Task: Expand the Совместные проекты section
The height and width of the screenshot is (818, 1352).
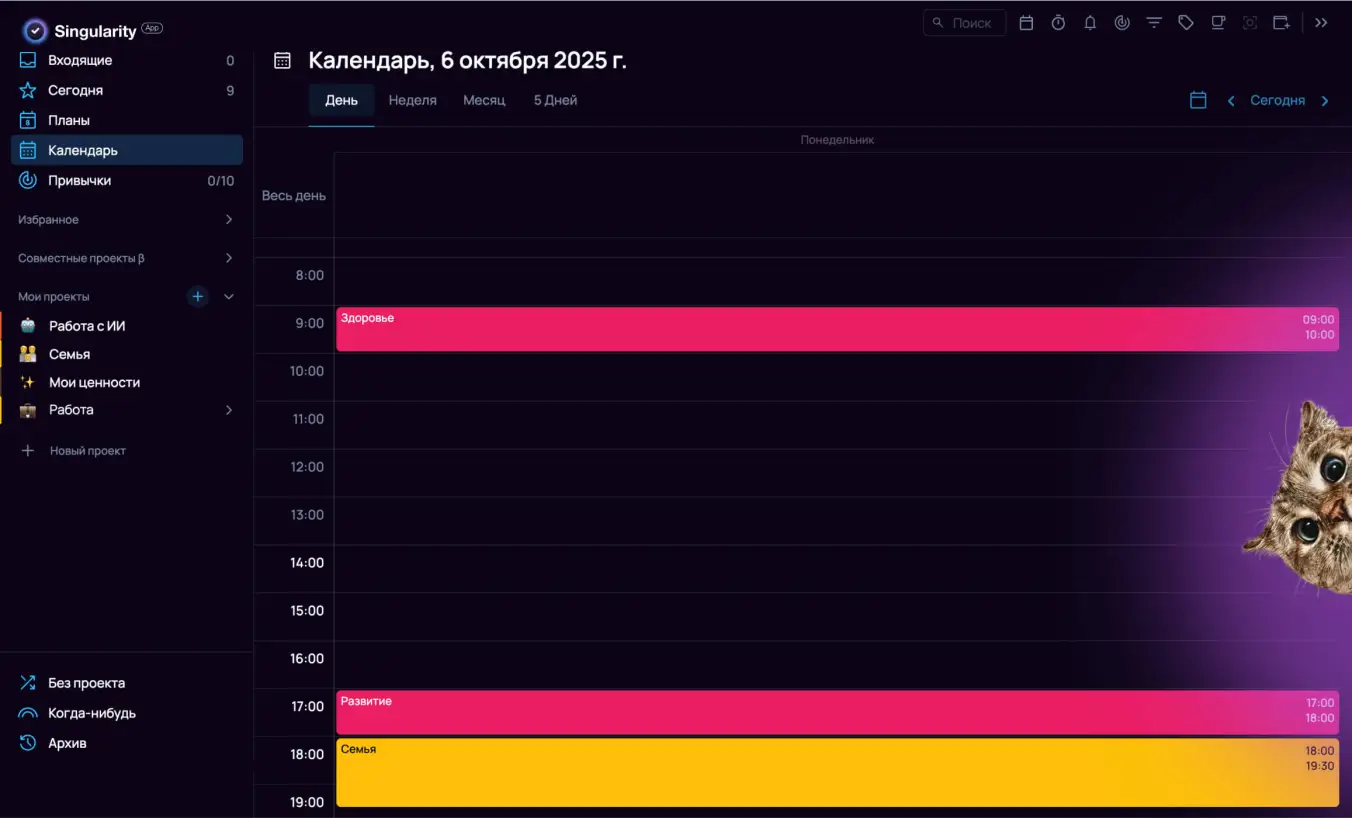Action: (228, 258)
